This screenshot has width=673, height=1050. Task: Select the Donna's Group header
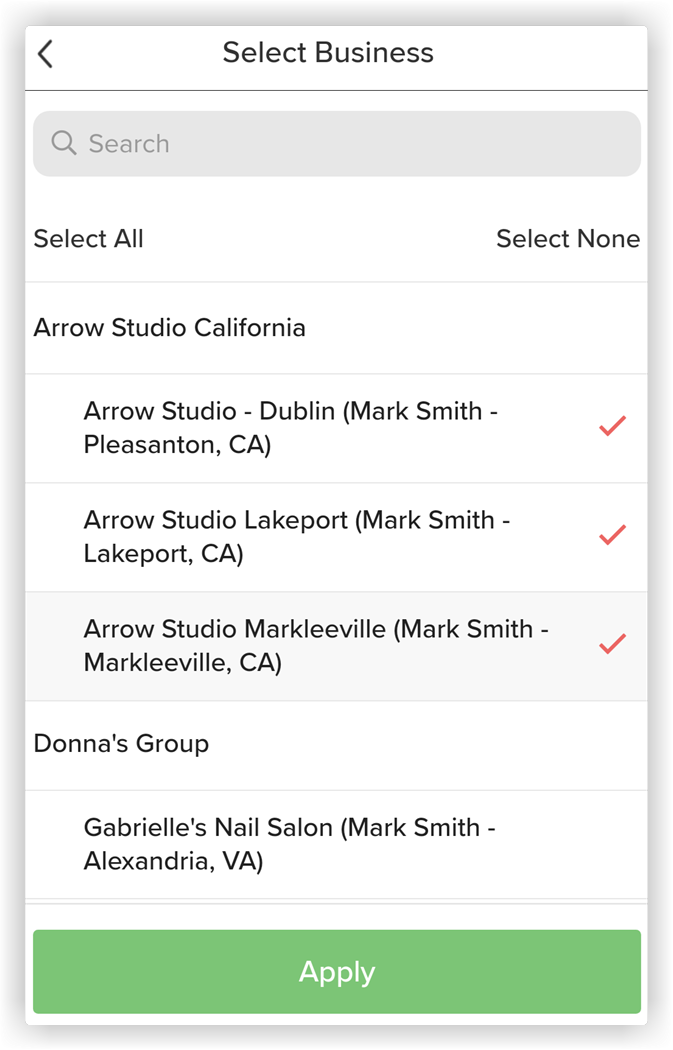[x=336, y=745]
